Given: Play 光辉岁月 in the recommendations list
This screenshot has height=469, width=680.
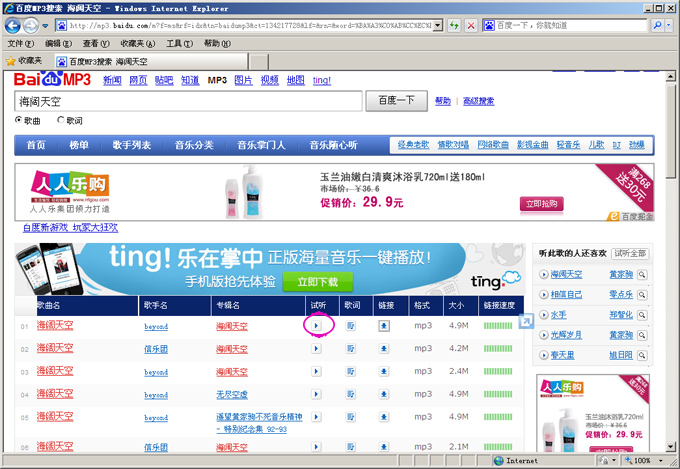Looking at the screenshot, I should [x=543, y=335].
